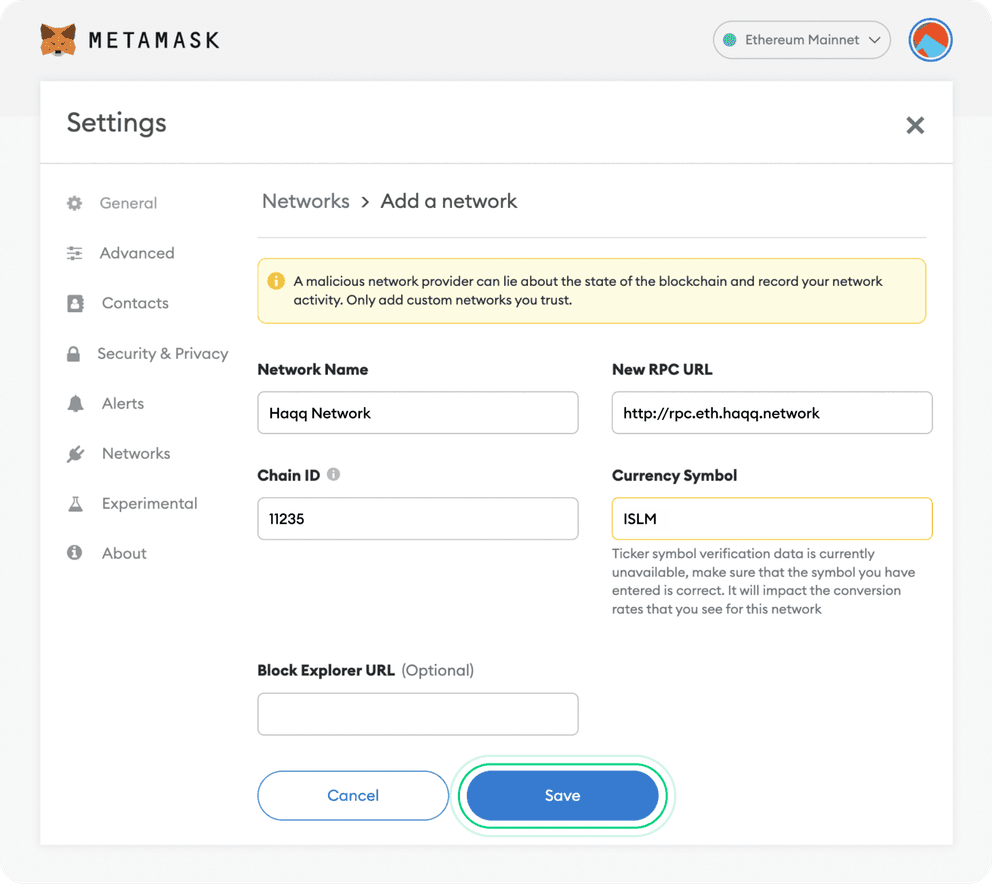Image resolution: width=992 pixels, height=884 pixels.
Task: Click the yellow warning info icon
Action: point(276,281)
